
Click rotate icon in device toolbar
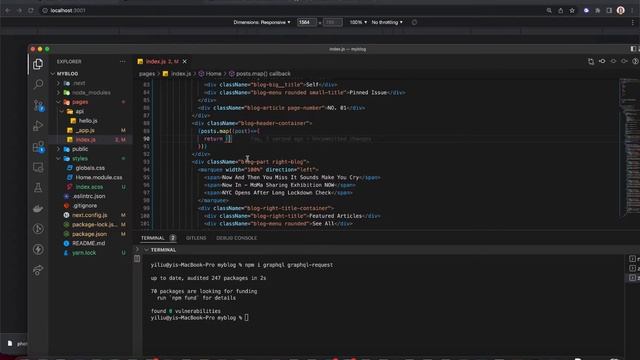click(414, 22)
